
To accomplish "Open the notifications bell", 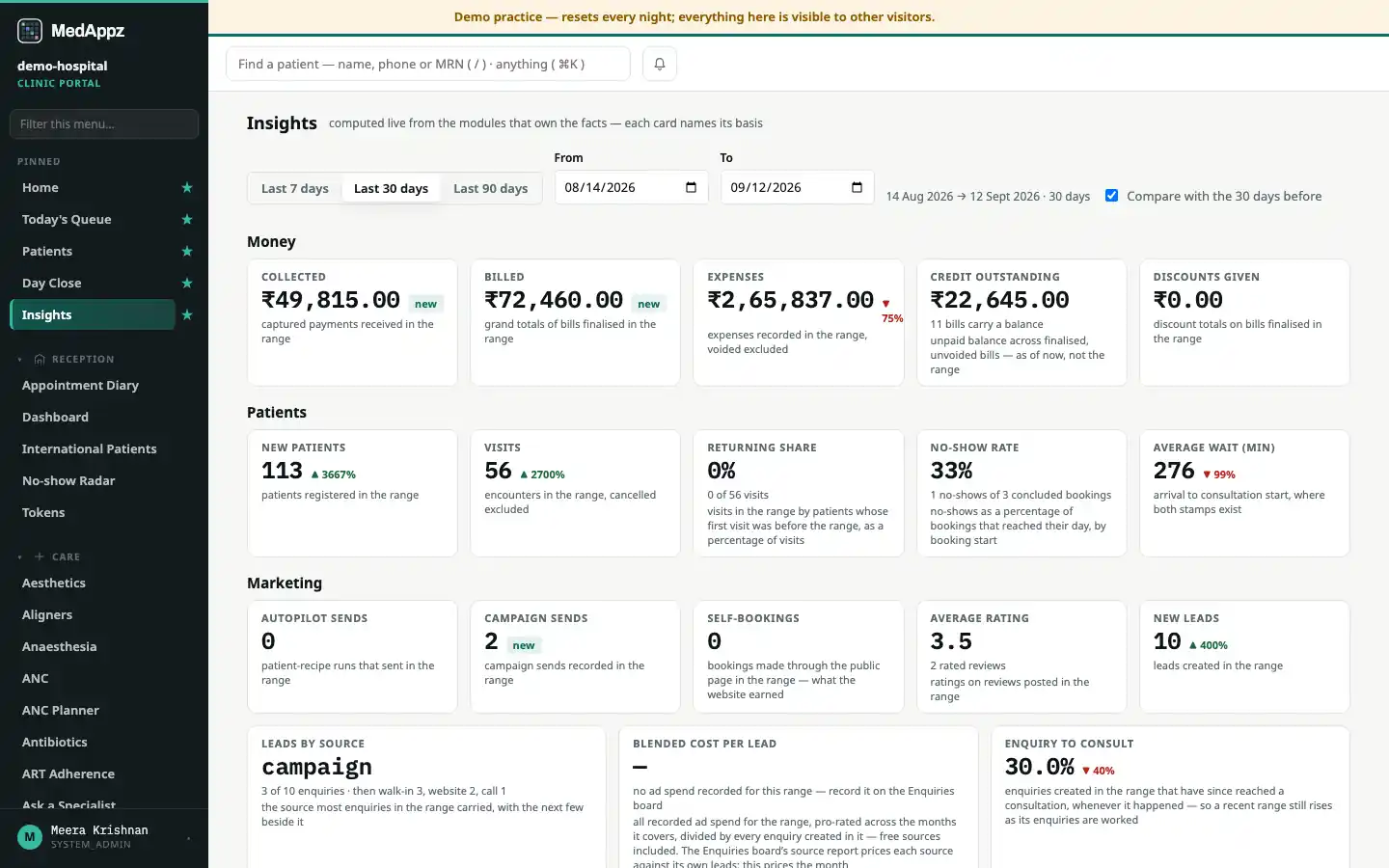I will pos(660,64).
